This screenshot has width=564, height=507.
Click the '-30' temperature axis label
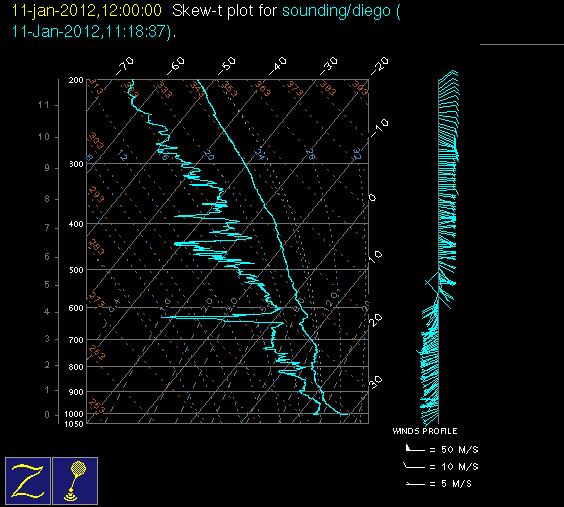[x=329, y=65]
